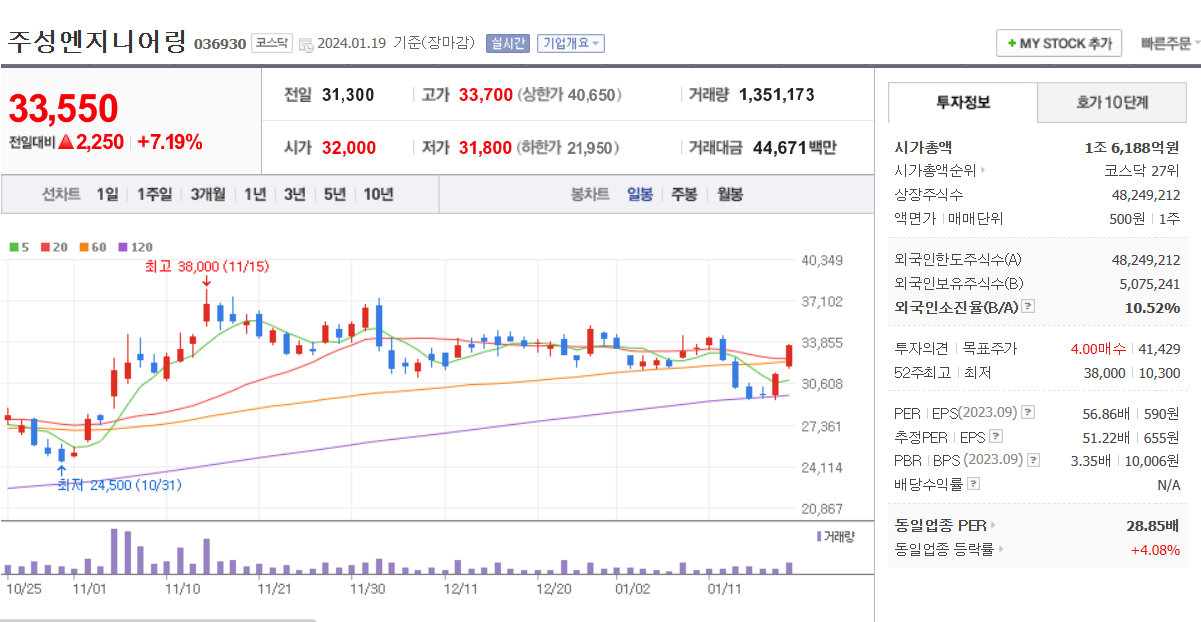Click 외국인소진율 value 10.52%

[x=1152, y=307]
